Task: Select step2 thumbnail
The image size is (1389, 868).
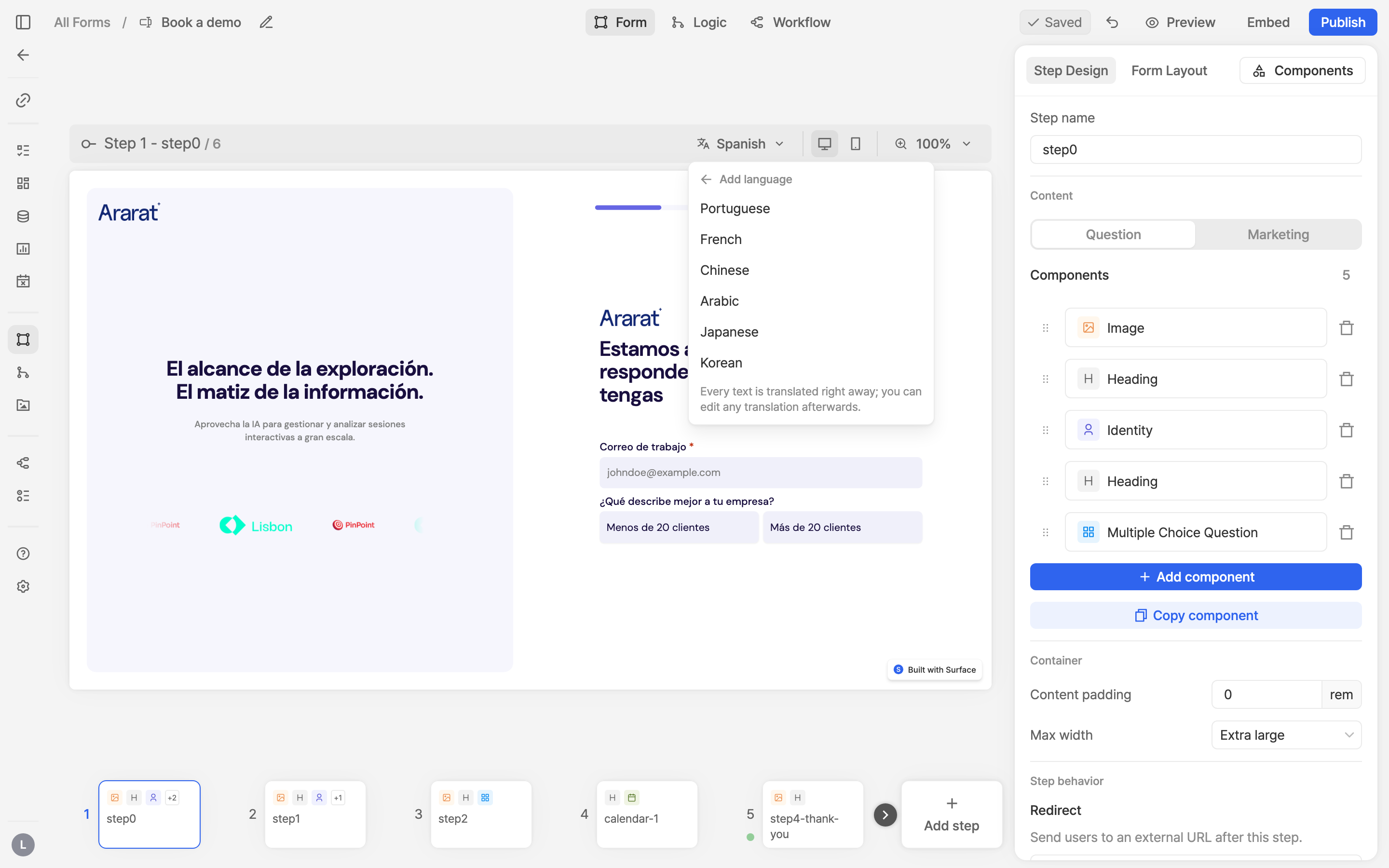Action: pos(481,814)
